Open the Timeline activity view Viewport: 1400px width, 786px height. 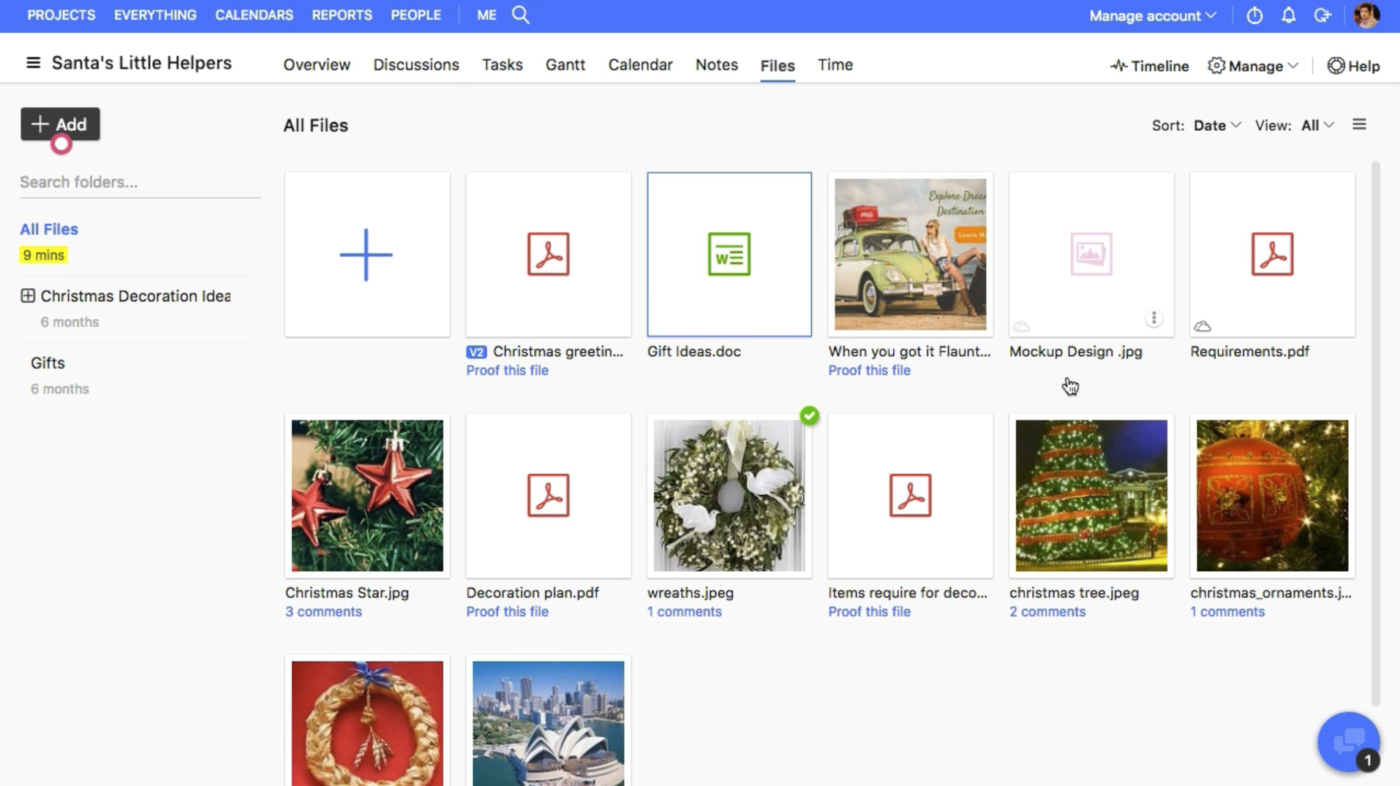[1149, 66]
